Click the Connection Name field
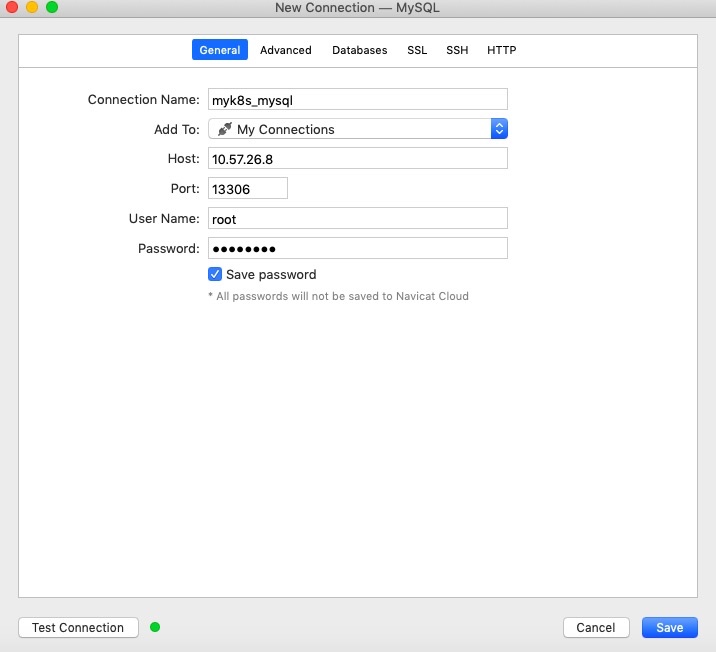 pyautogui.click(x=358, y=100)
